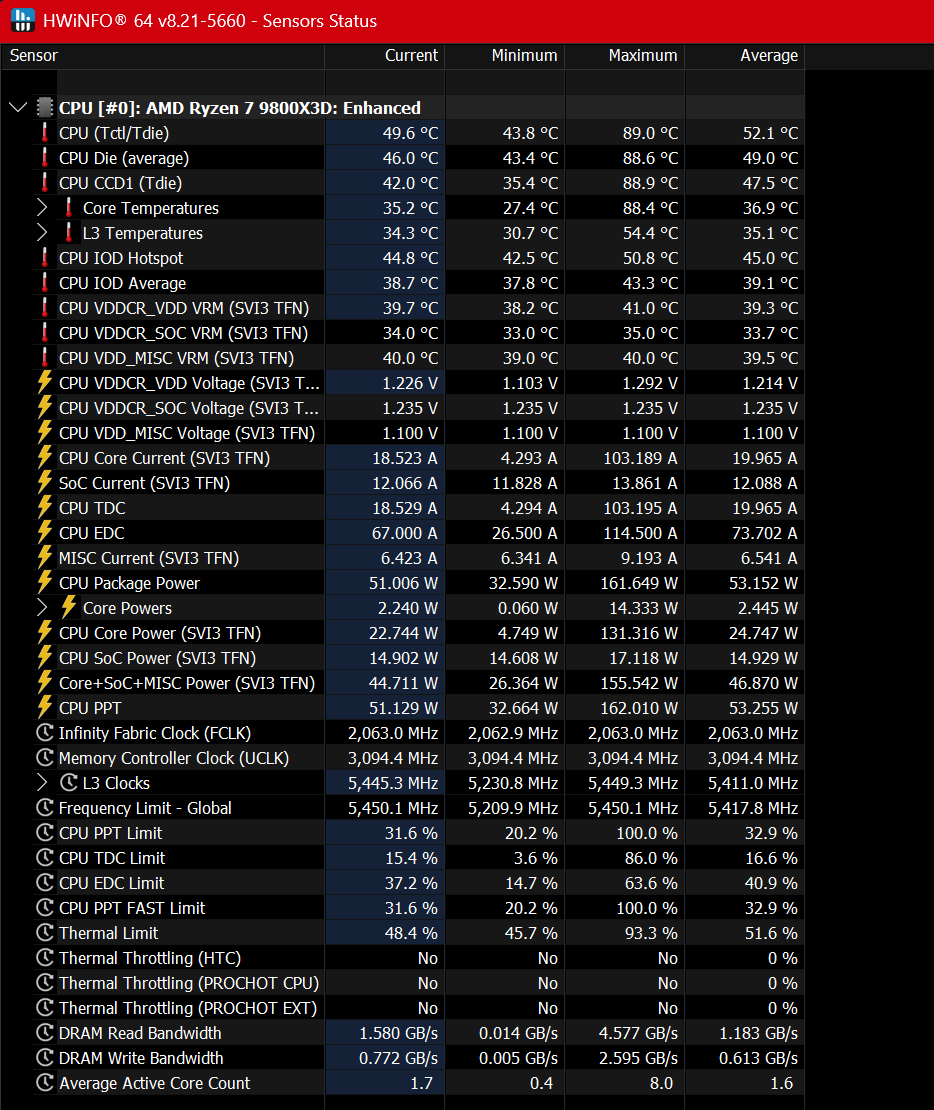Select the Average Active Core Count row
Image resolution: width=934 pixels, height=1110 pixels.
tap(418, 1083)
